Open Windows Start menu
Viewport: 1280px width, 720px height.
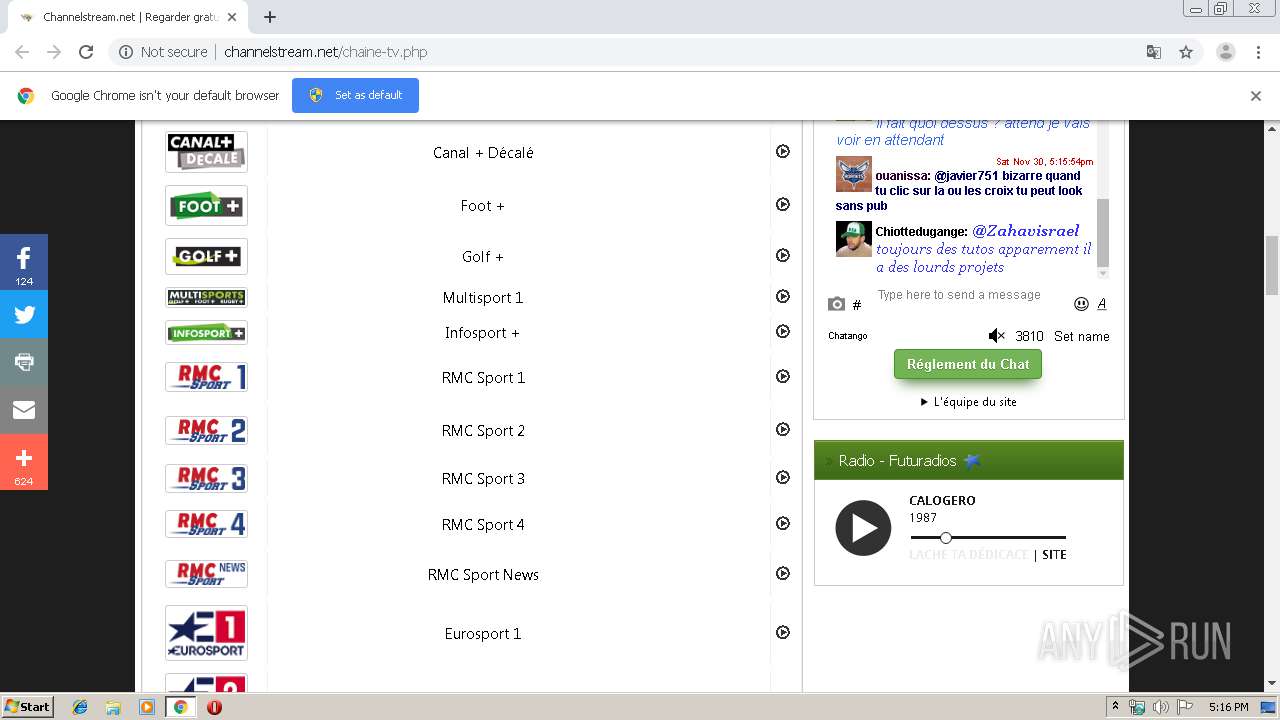[28, 707]
